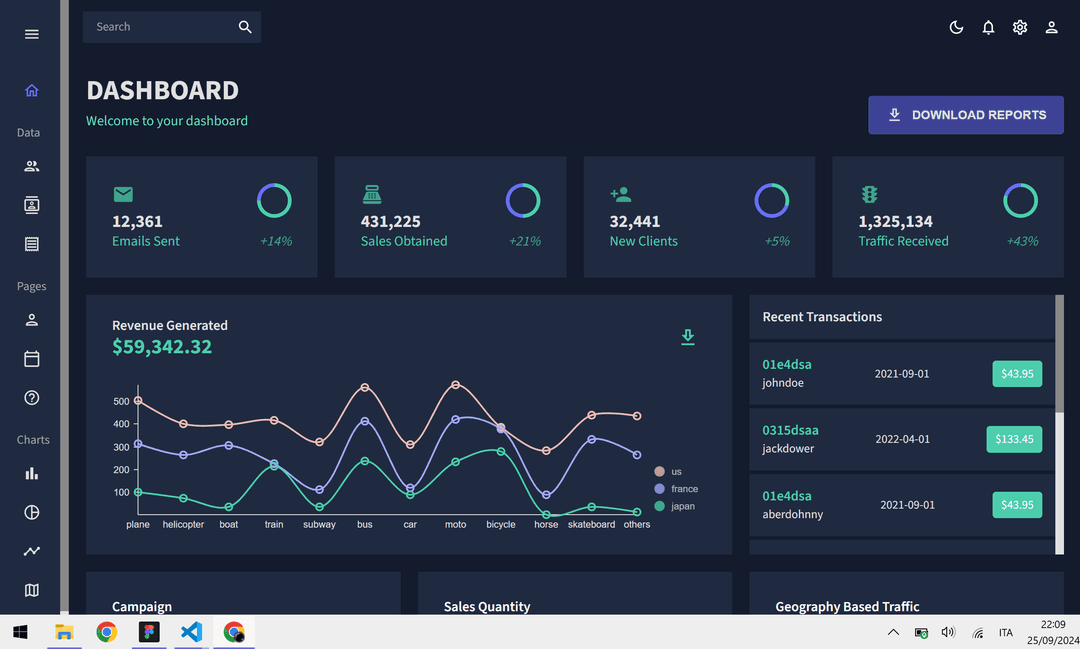Open the line chart page in sidebar

tap(31, 551)
